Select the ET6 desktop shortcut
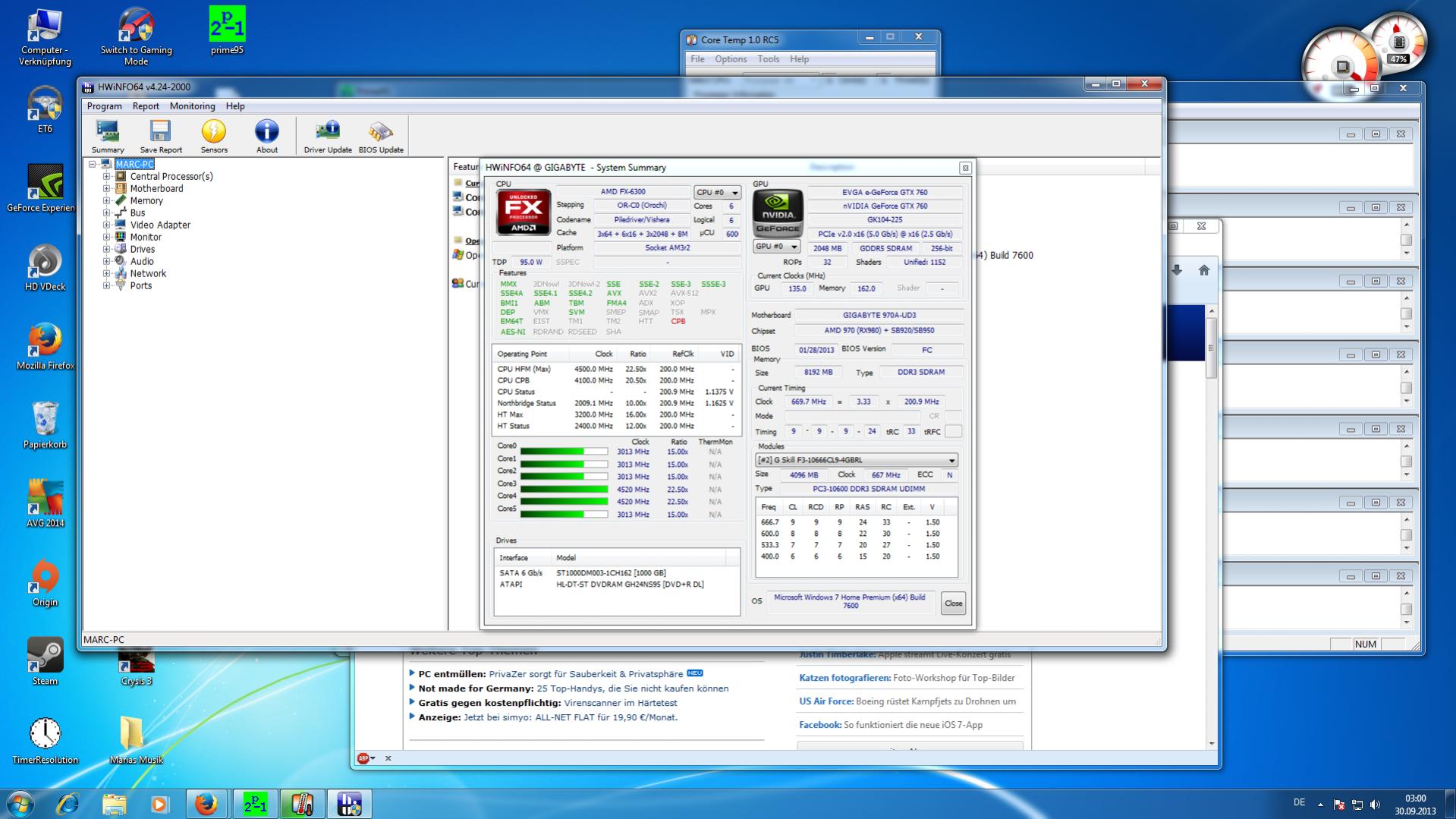Image resolution: width=1456 pixels, height=819 pixels. coord(45,110)
